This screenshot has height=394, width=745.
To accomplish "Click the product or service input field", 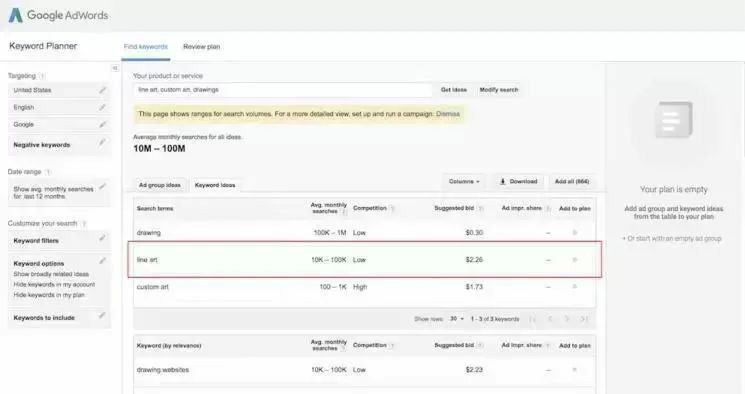I will (283, 90).
